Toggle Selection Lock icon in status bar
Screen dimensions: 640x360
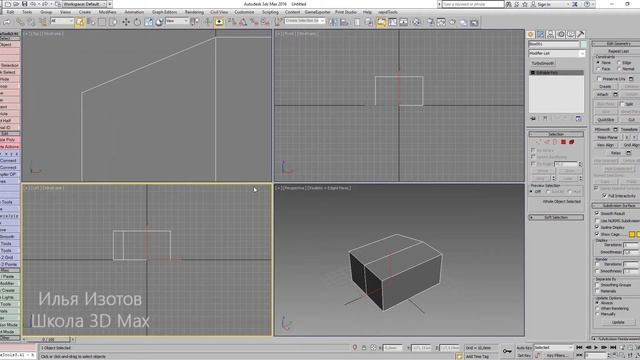tap(364, 348)
